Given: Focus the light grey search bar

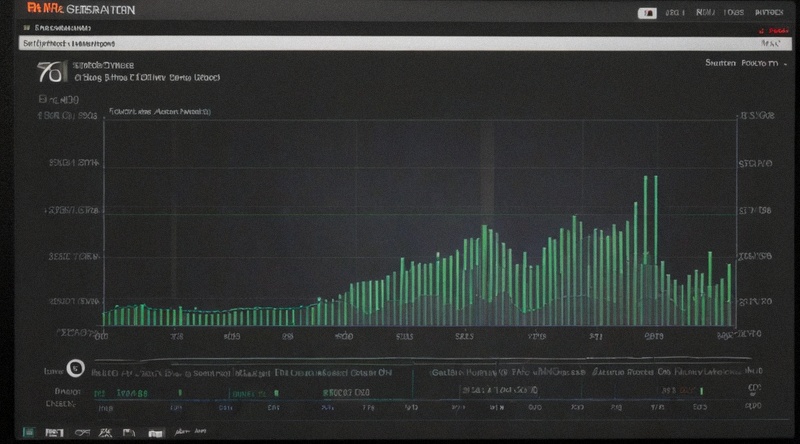Looking at the screenshot, I should tap(405, 43).
